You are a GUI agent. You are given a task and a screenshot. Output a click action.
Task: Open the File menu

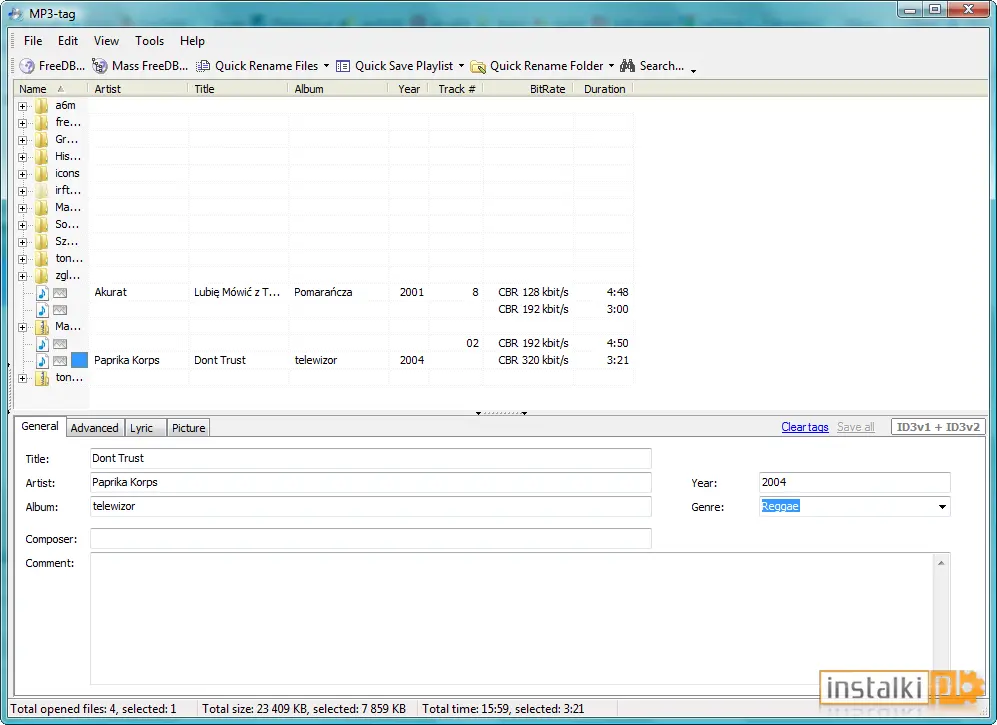[33, 41]
